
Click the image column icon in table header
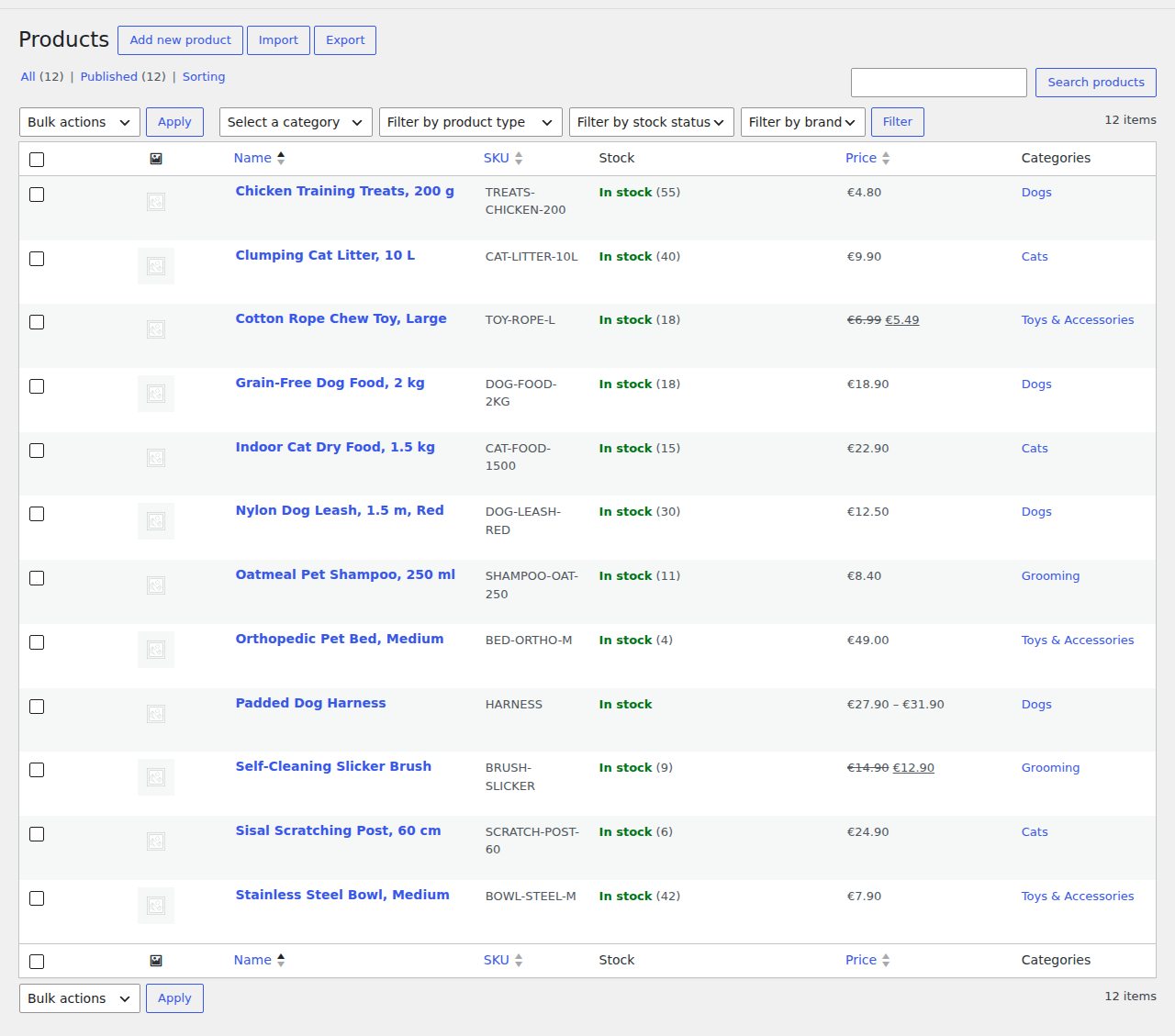[156, 159]
